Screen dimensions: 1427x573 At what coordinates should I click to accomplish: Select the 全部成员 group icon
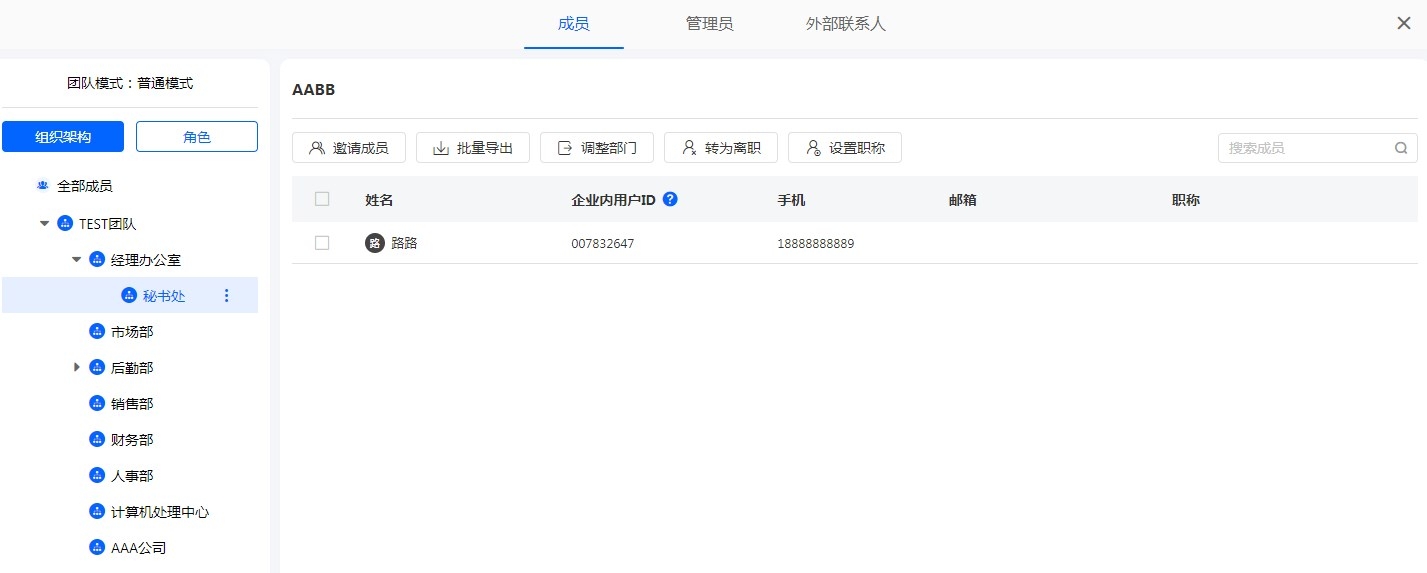coord(43,186)
